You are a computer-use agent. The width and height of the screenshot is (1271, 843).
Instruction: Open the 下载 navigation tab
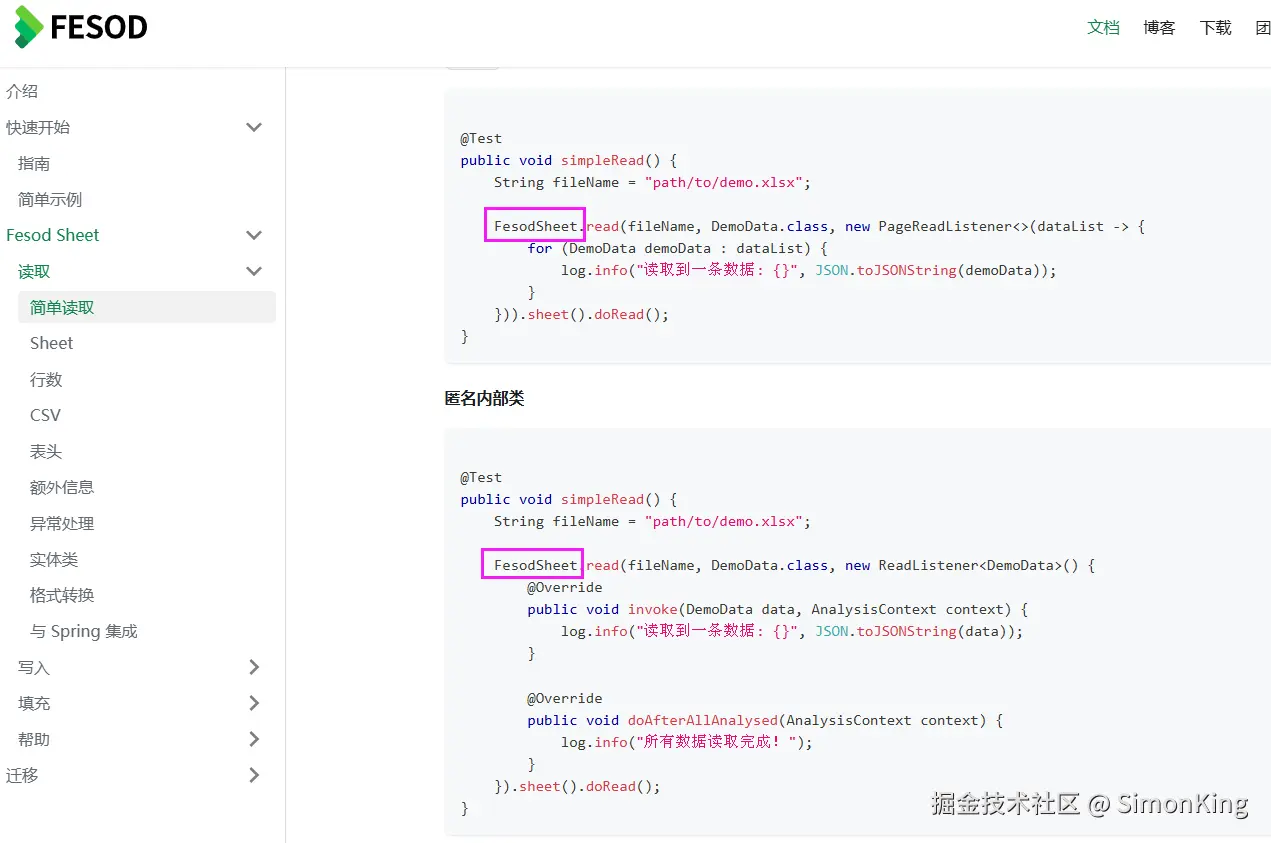(1216, 27)
